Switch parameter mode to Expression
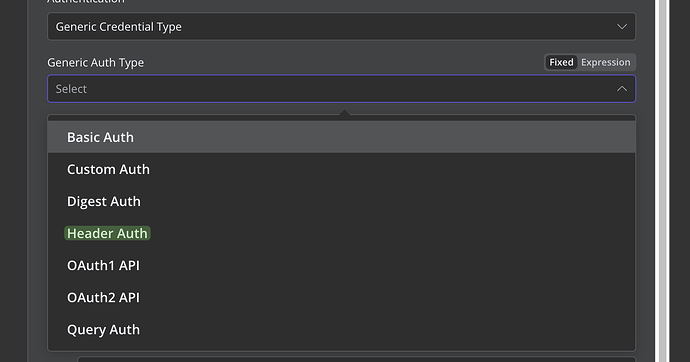This screenshot has height=362, width=690. tap(606, 62)
